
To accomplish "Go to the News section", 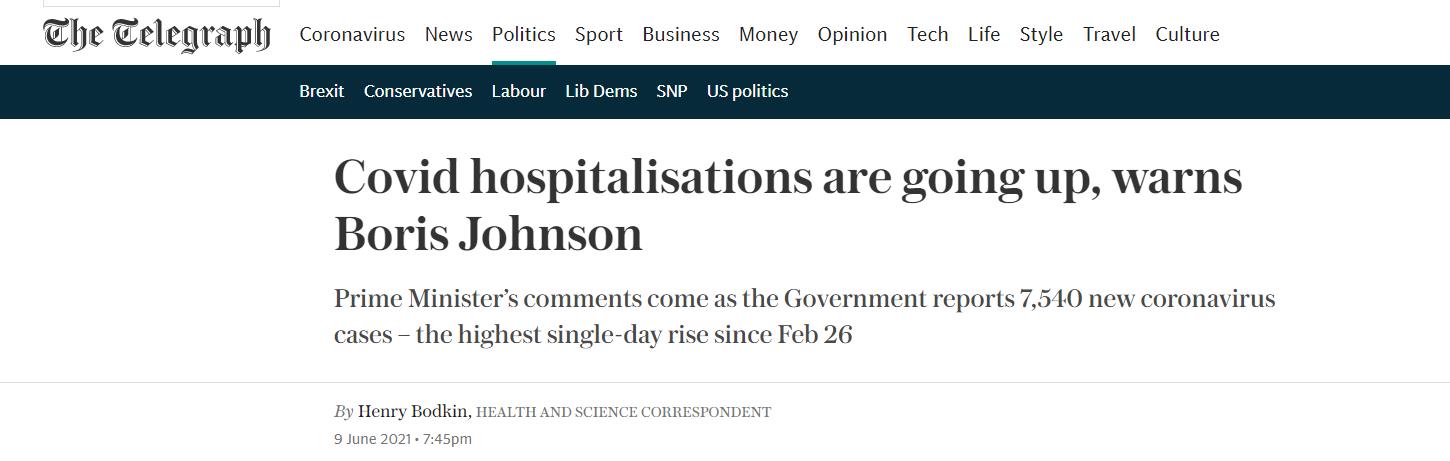I will coord(448,34).
